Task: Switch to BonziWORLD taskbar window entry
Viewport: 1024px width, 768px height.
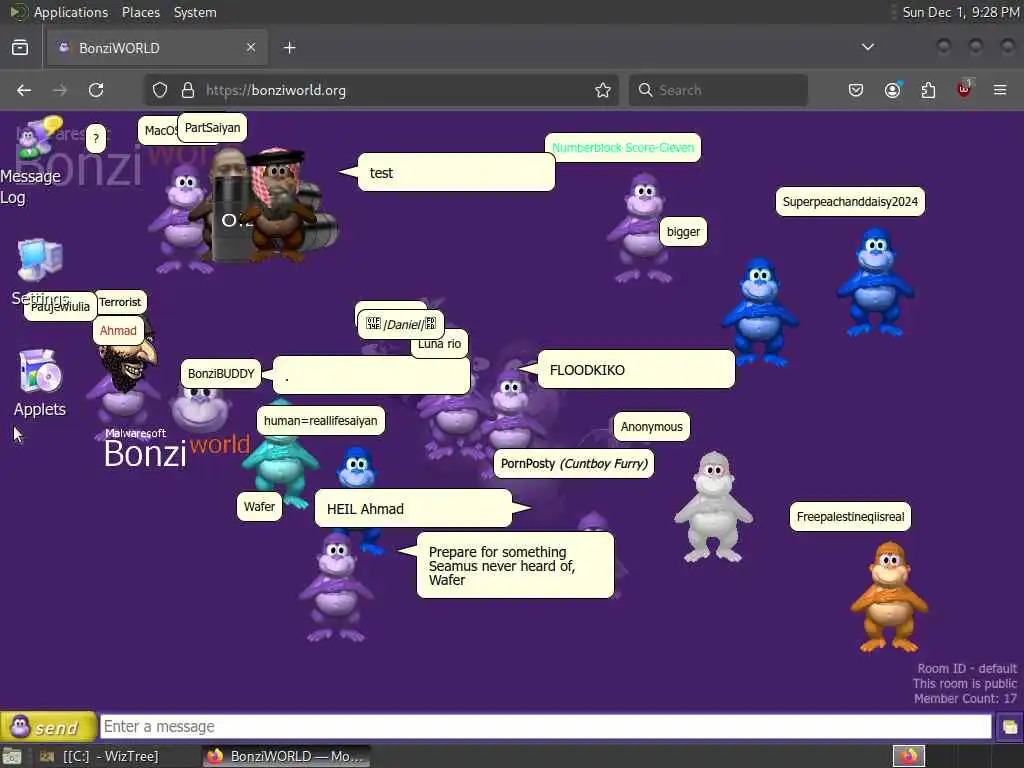Action: click(x=286, y=756)
